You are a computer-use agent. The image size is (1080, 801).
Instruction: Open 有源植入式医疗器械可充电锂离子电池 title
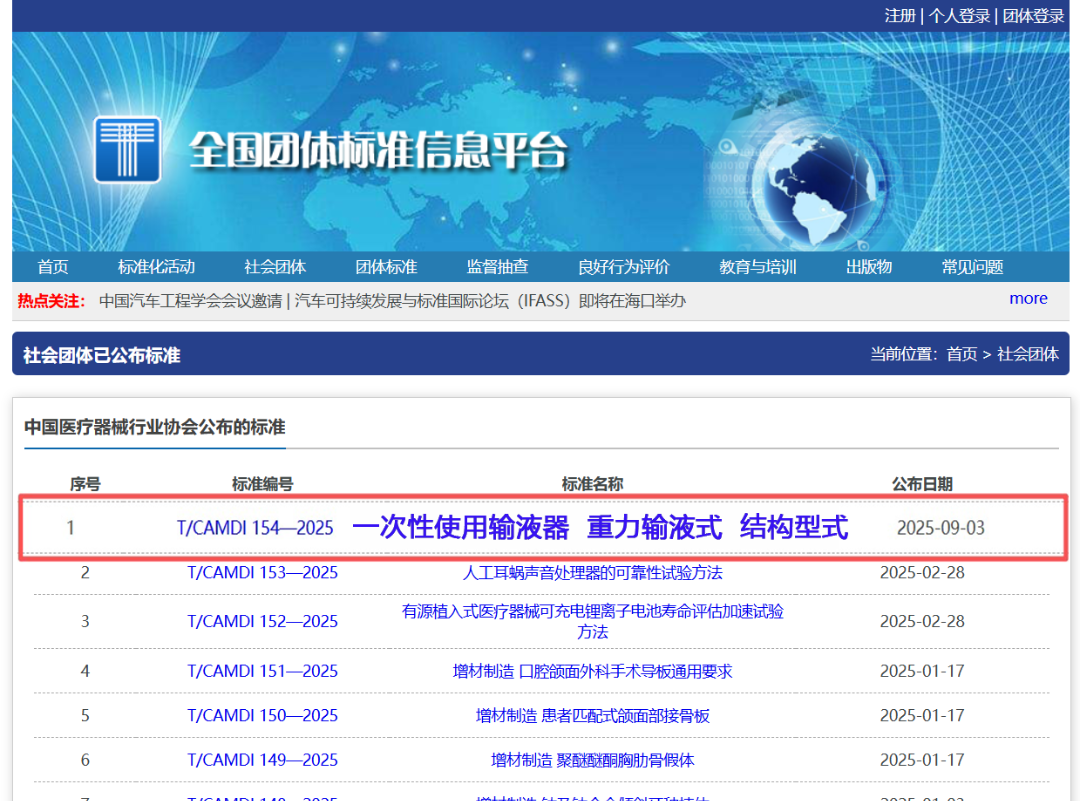[592, 621]
